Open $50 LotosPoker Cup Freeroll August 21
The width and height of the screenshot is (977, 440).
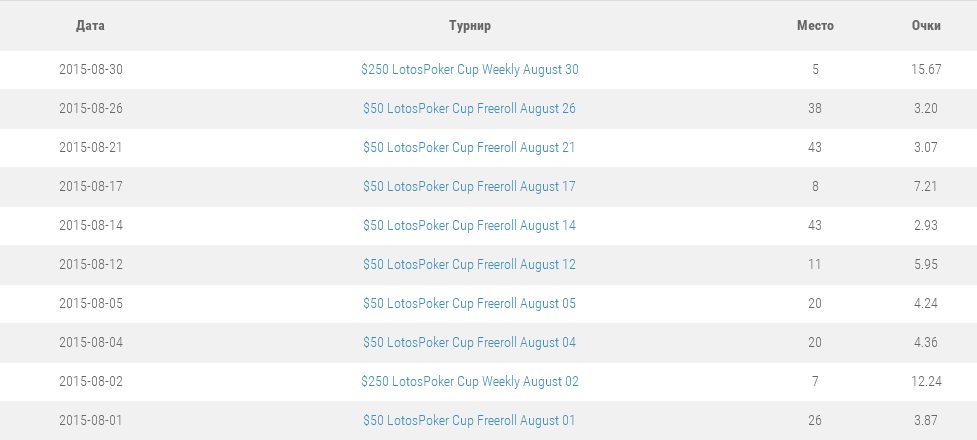469,148
